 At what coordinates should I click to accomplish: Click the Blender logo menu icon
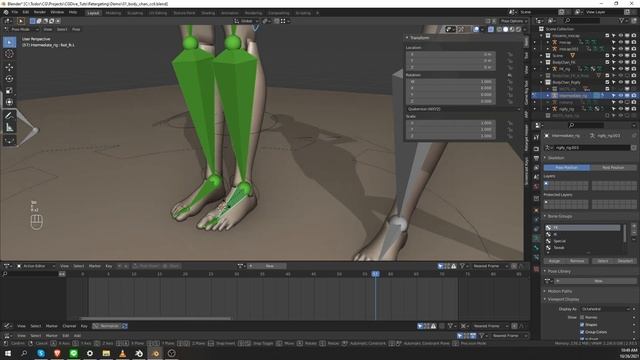6,12
